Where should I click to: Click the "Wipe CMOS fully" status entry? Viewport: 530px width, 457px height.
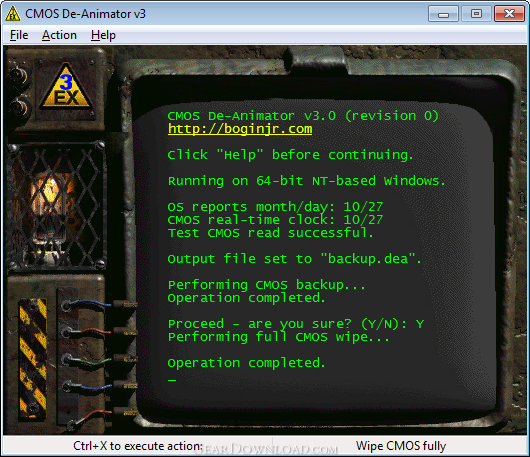point(401,446)
